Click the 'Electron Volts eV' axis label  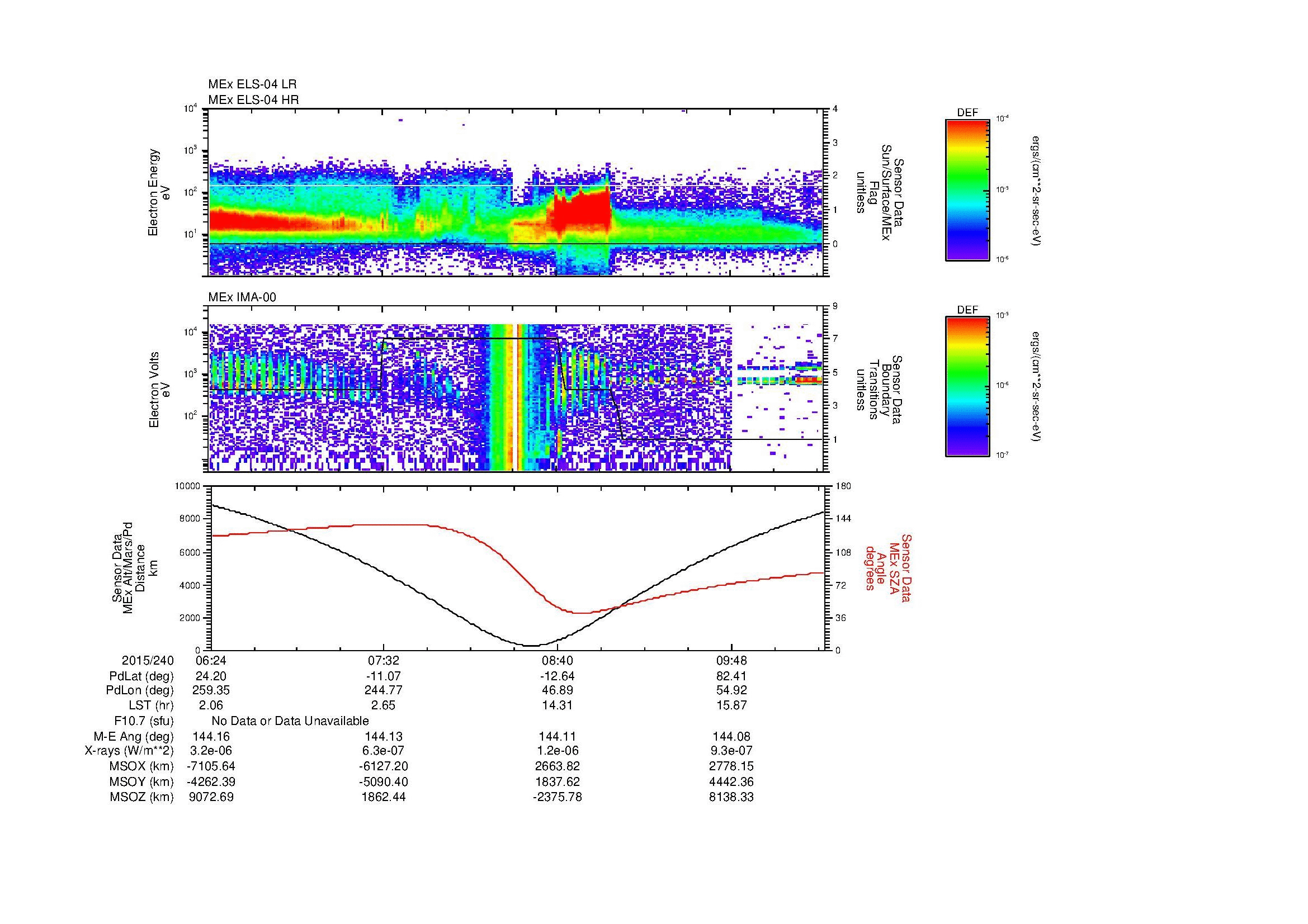(x=159, y=390)
